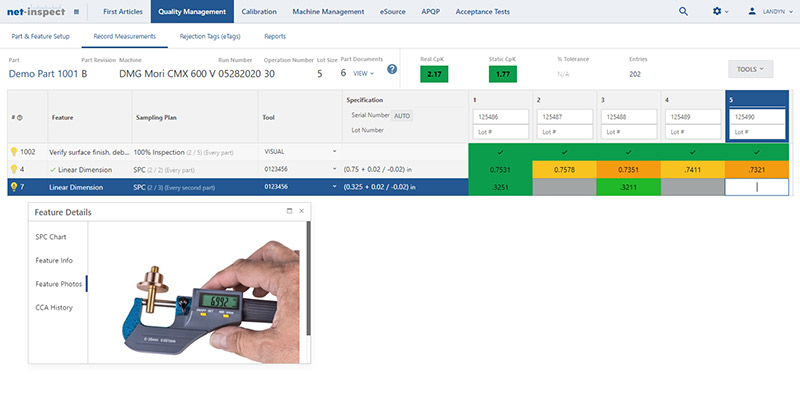
Task: Click the net-inspect logo
Action: tap(36, 11)
